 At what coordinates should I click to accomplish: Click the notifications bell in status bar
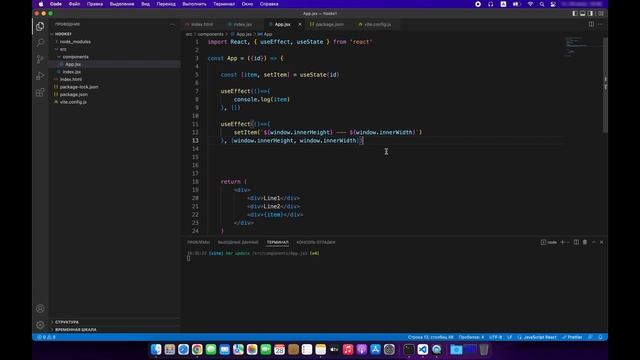point(600,337)
